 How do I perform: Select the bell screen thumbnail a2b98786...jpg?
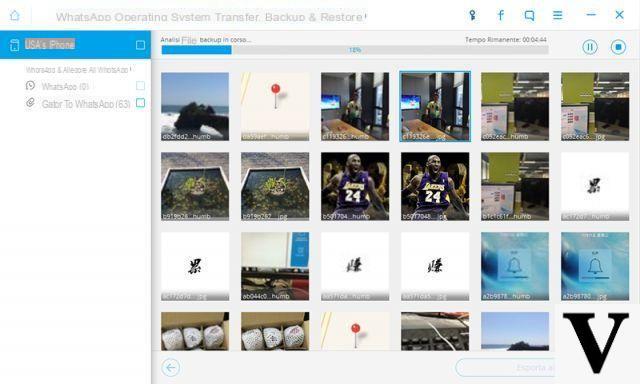(595, 266)
